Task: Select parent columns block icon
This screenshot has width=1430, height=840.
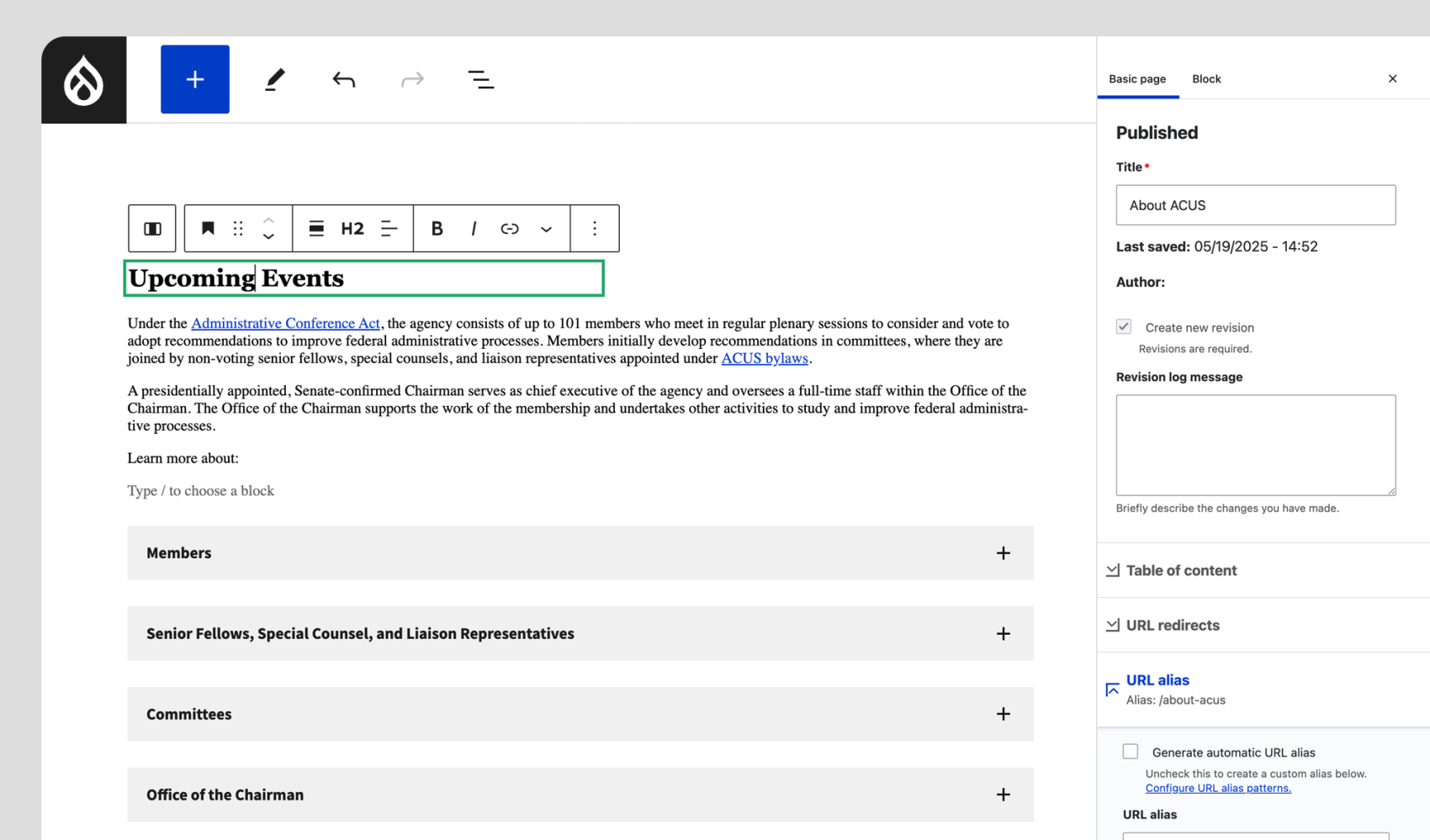Action: pos(152,229)
